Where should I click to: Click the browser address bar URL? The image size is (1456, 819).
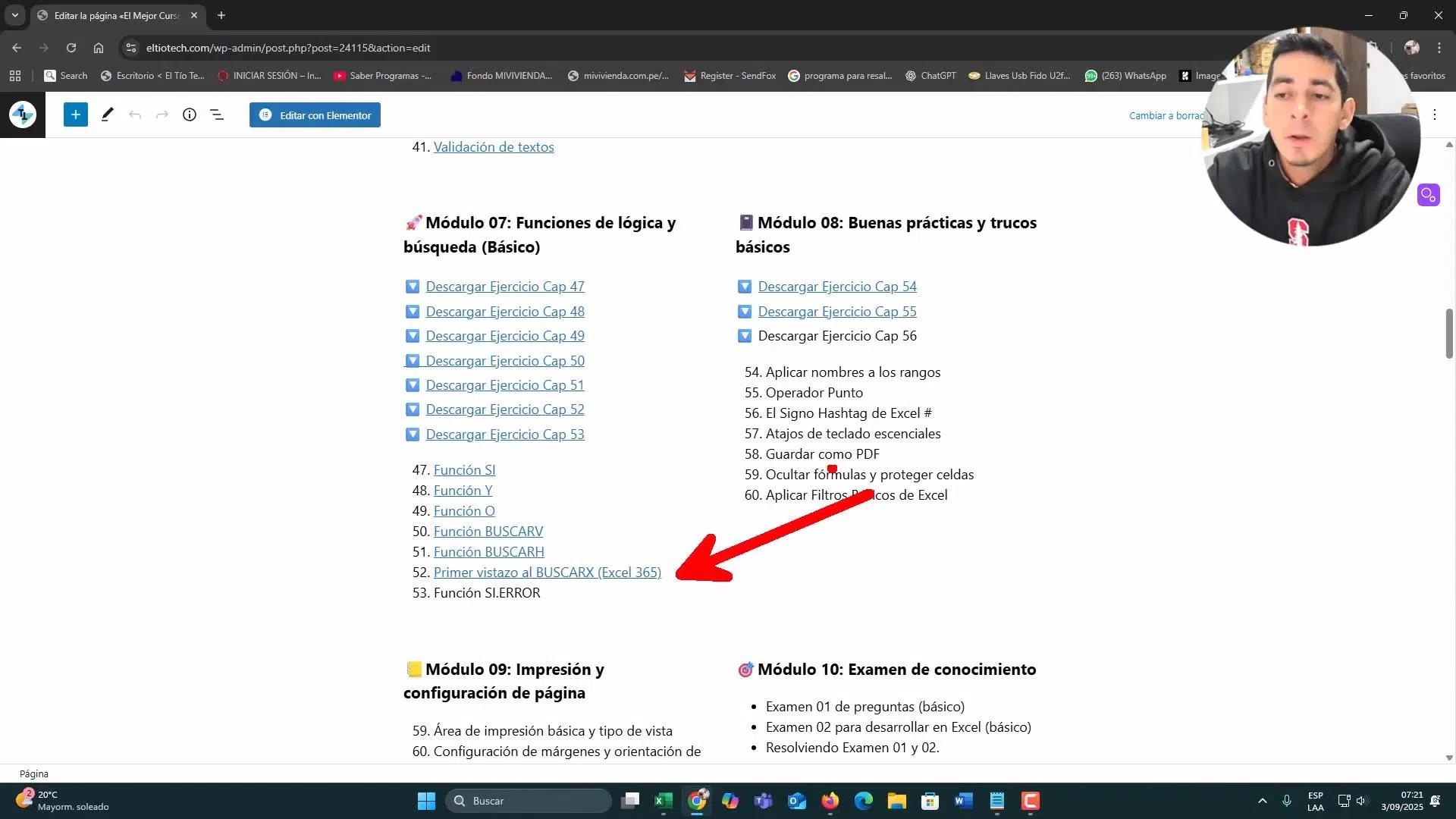click(x=288, y=48)
